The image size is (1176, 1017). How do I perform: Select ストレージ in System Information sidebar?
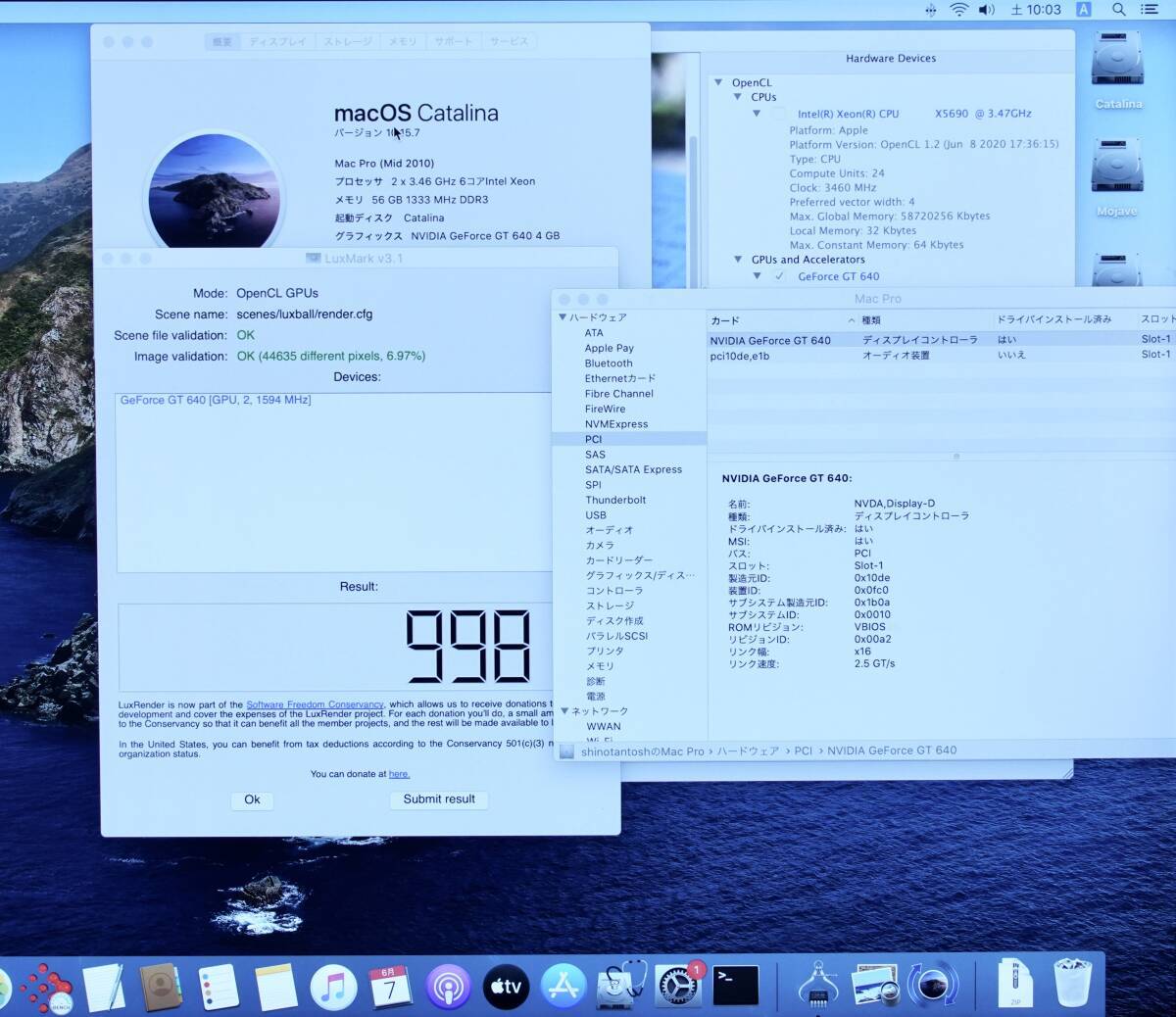[x=610, y=605]
